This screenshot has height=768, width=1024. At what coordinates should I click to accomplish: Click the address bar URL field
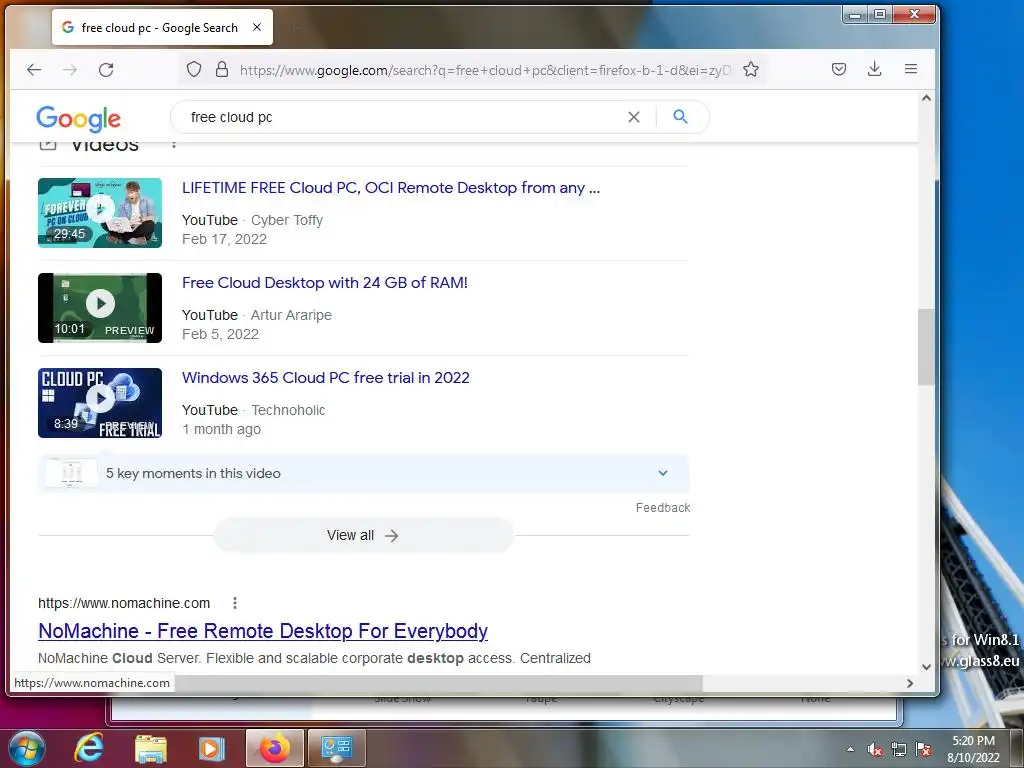coord(485,70)
